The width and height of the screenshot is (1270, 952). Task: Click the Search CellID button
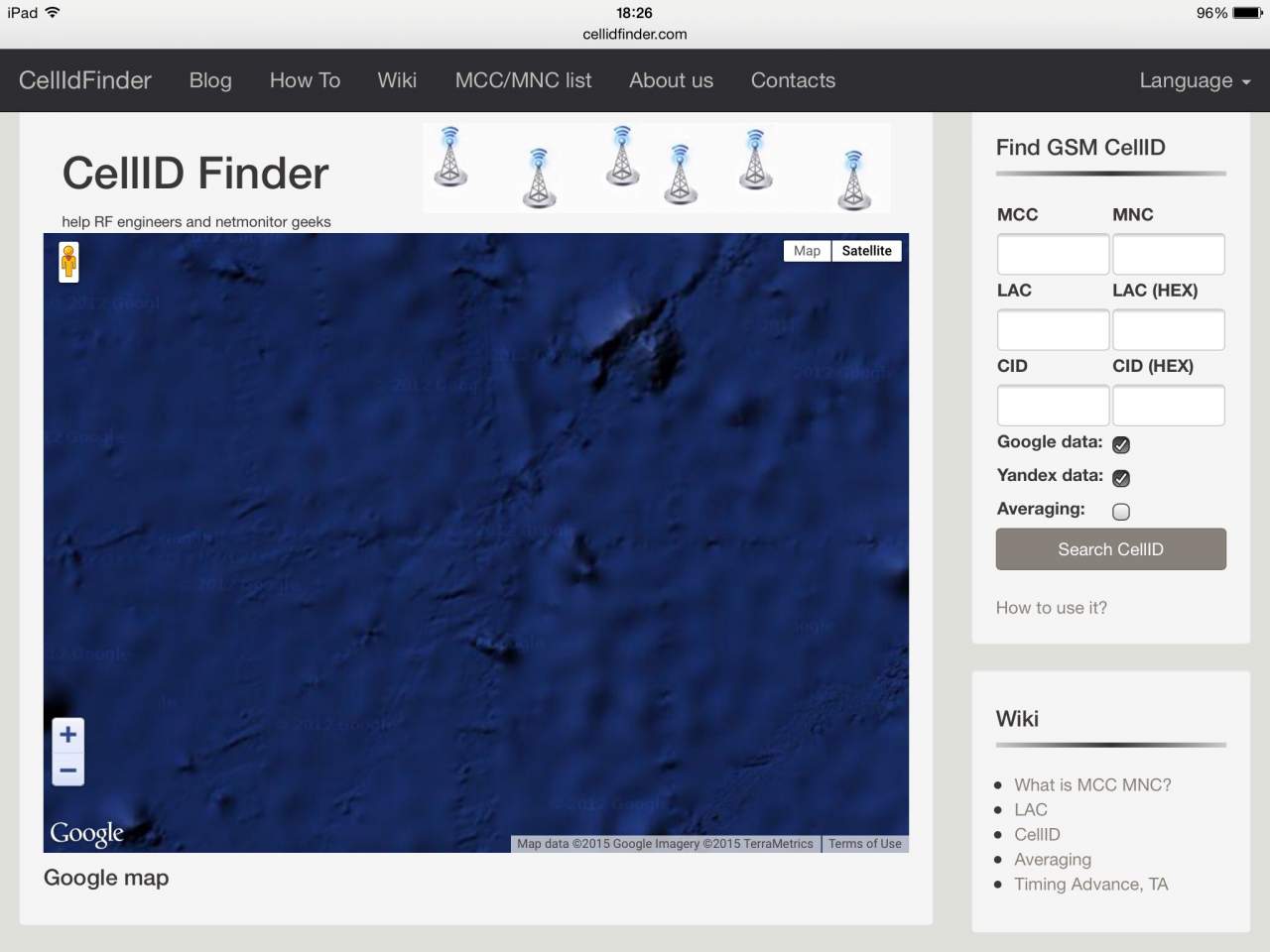click(1111, 549)
